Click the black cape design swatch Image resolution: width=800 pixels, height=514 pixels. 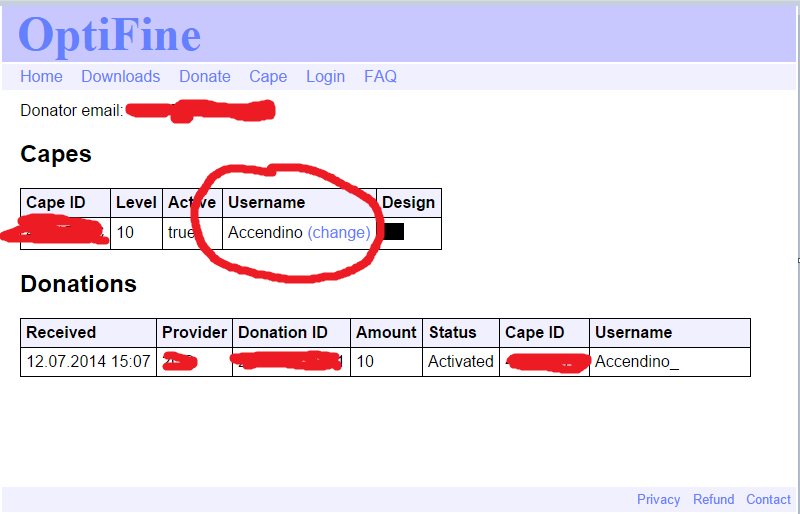(x=393, y=232)
